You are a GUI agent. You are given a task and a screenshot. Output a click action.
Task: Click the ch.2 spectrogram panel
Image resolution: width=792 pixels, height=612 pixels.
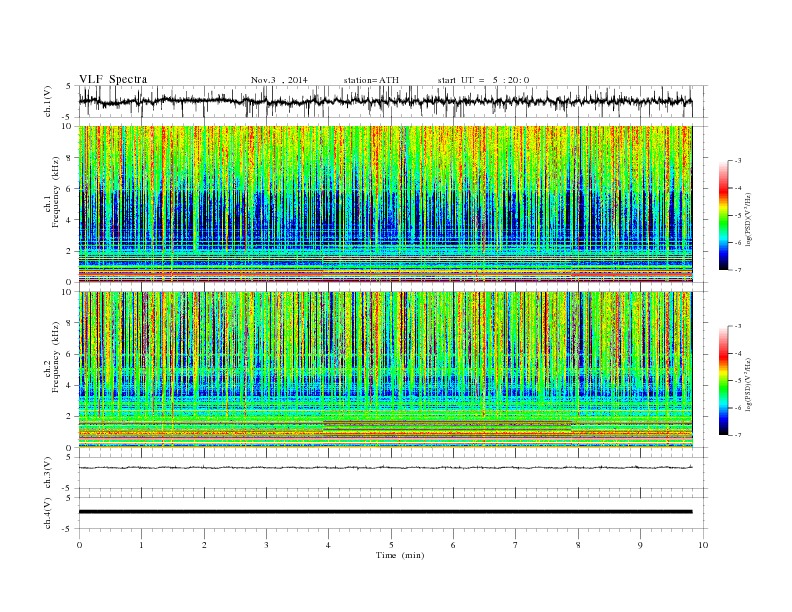(385, 370)
